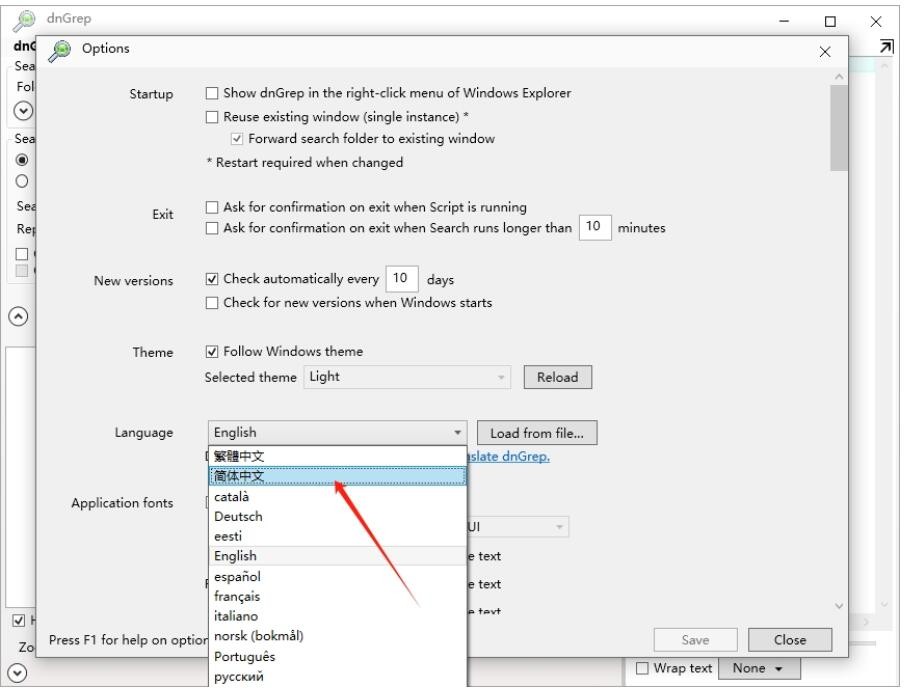The height and width of the screenshot is (691, 904).
Task: Choose English from language list
Action: click(x=337, y=557)
